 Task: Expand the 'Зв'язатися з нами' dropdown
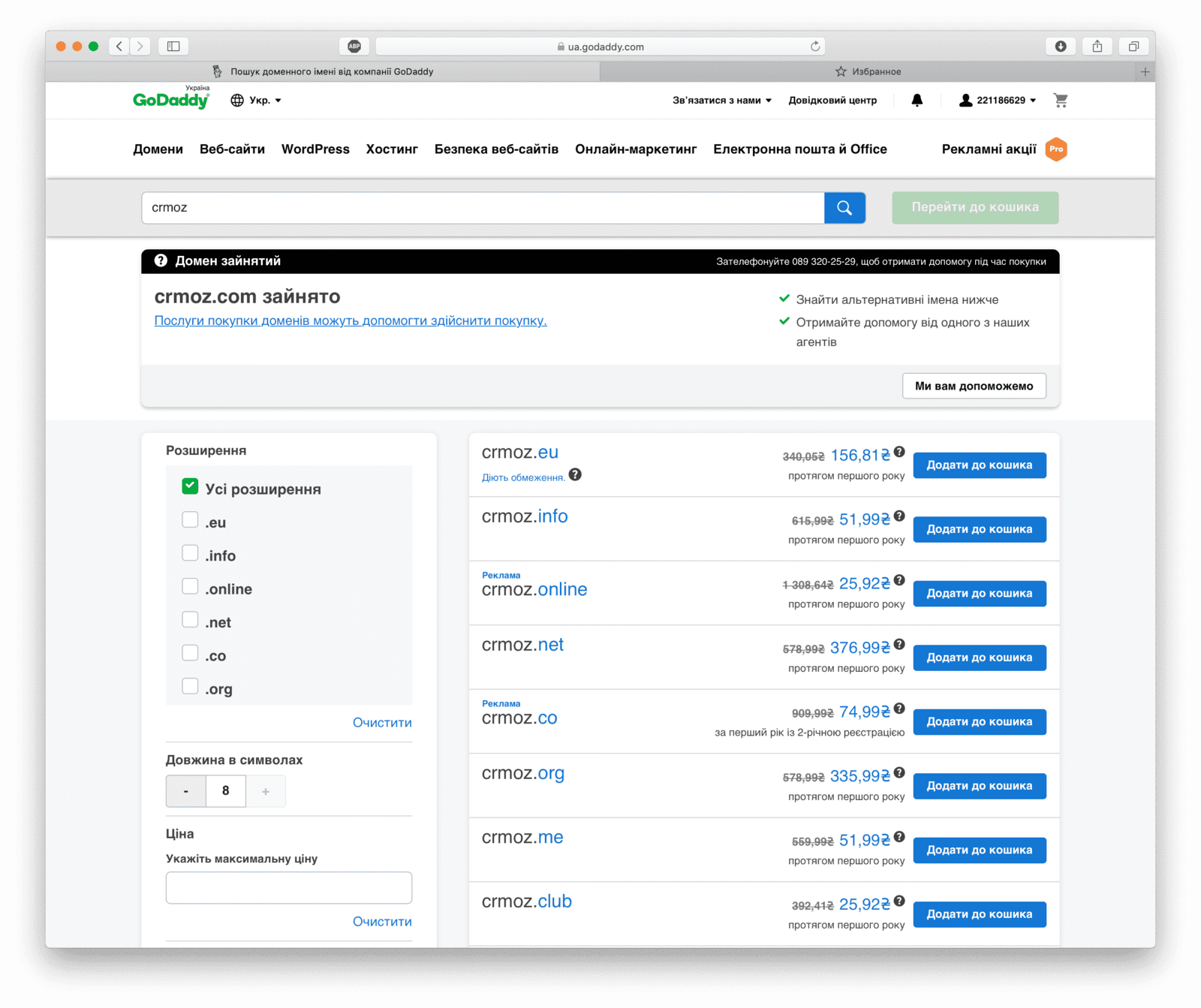pyautogui.click(x=721, y=101)
